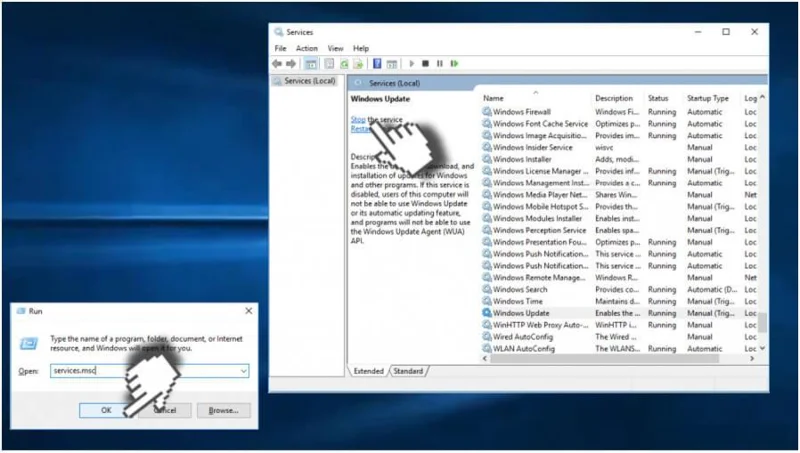Sort by the Status column header
Image resolution: width=800 pixels, height=453 pixels.
click(x=664, y=98)
